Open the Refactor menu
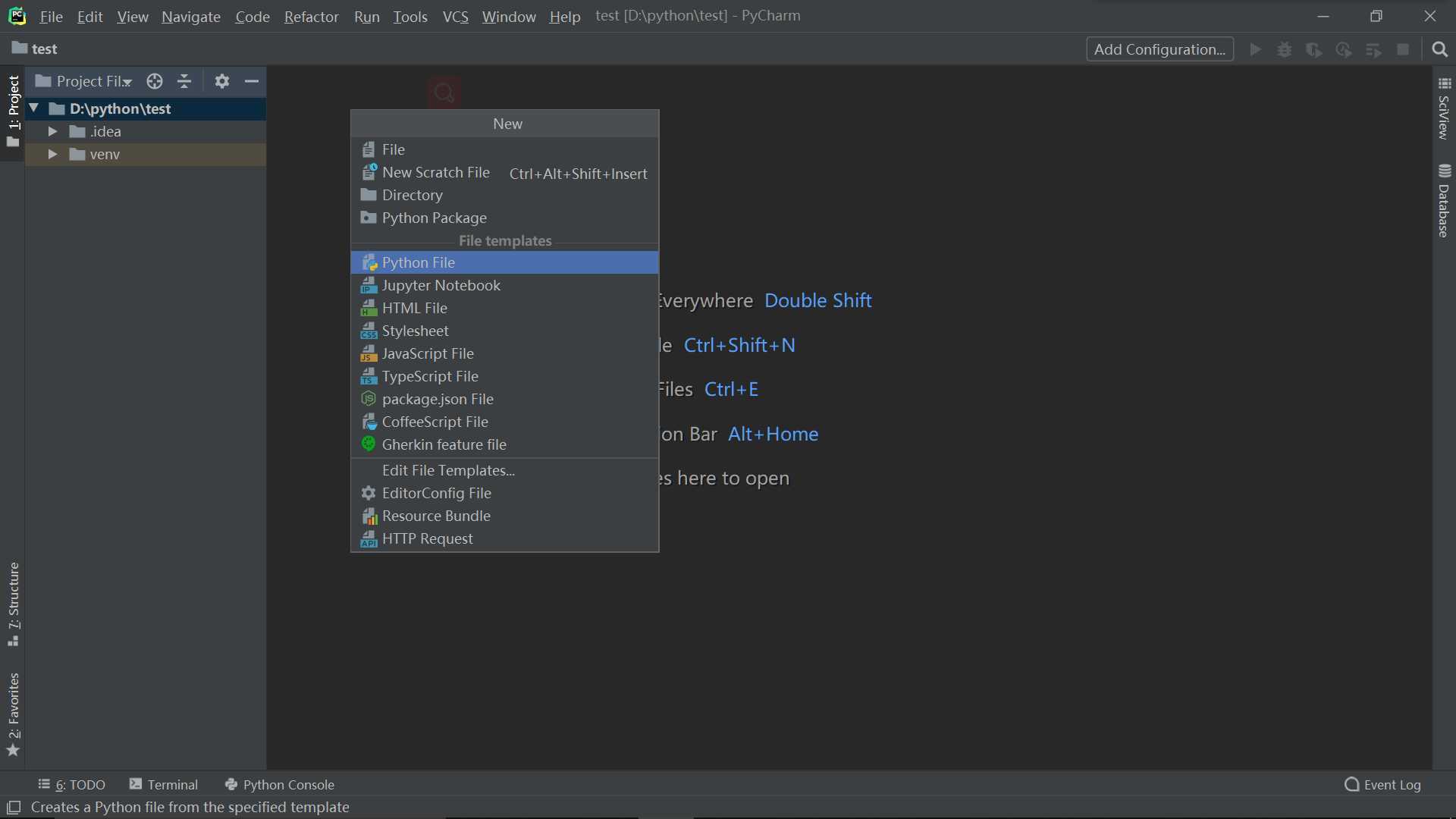 [x=311, y=16]
